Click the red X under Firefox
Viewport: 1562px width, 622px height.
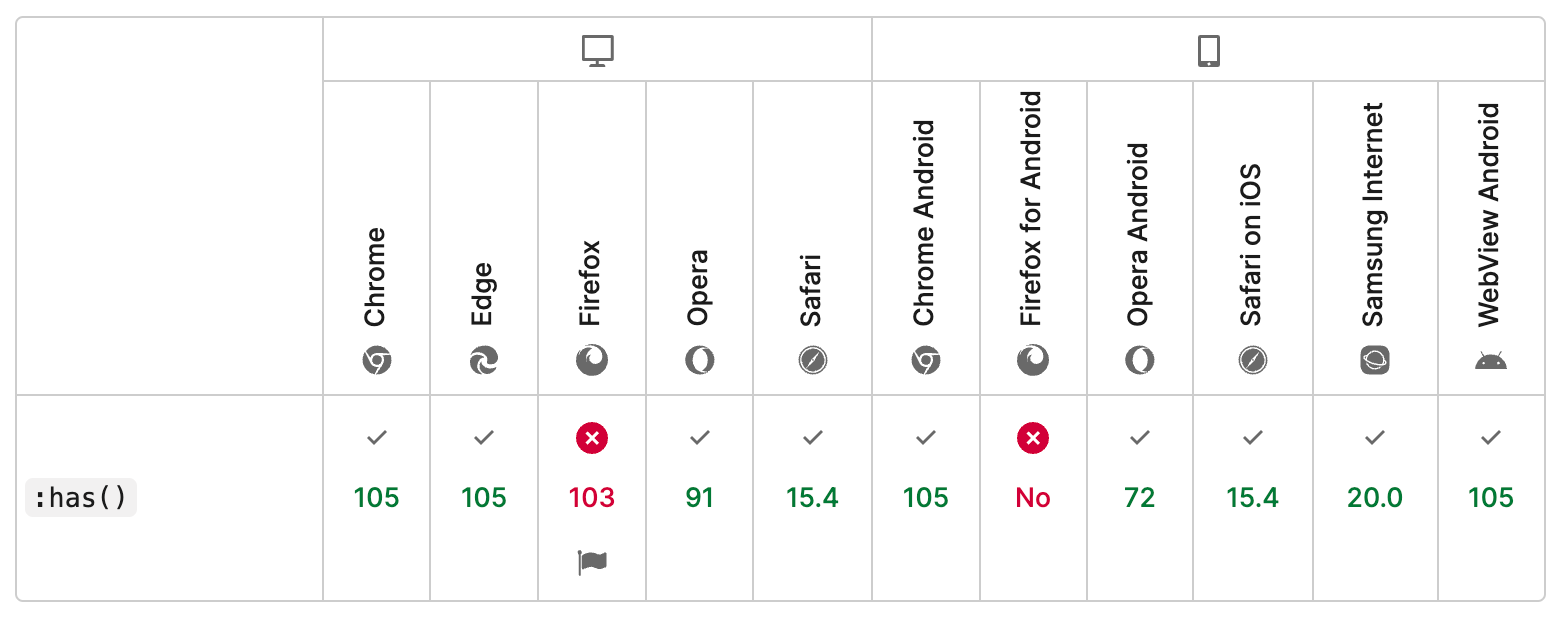tap(592, 437)
